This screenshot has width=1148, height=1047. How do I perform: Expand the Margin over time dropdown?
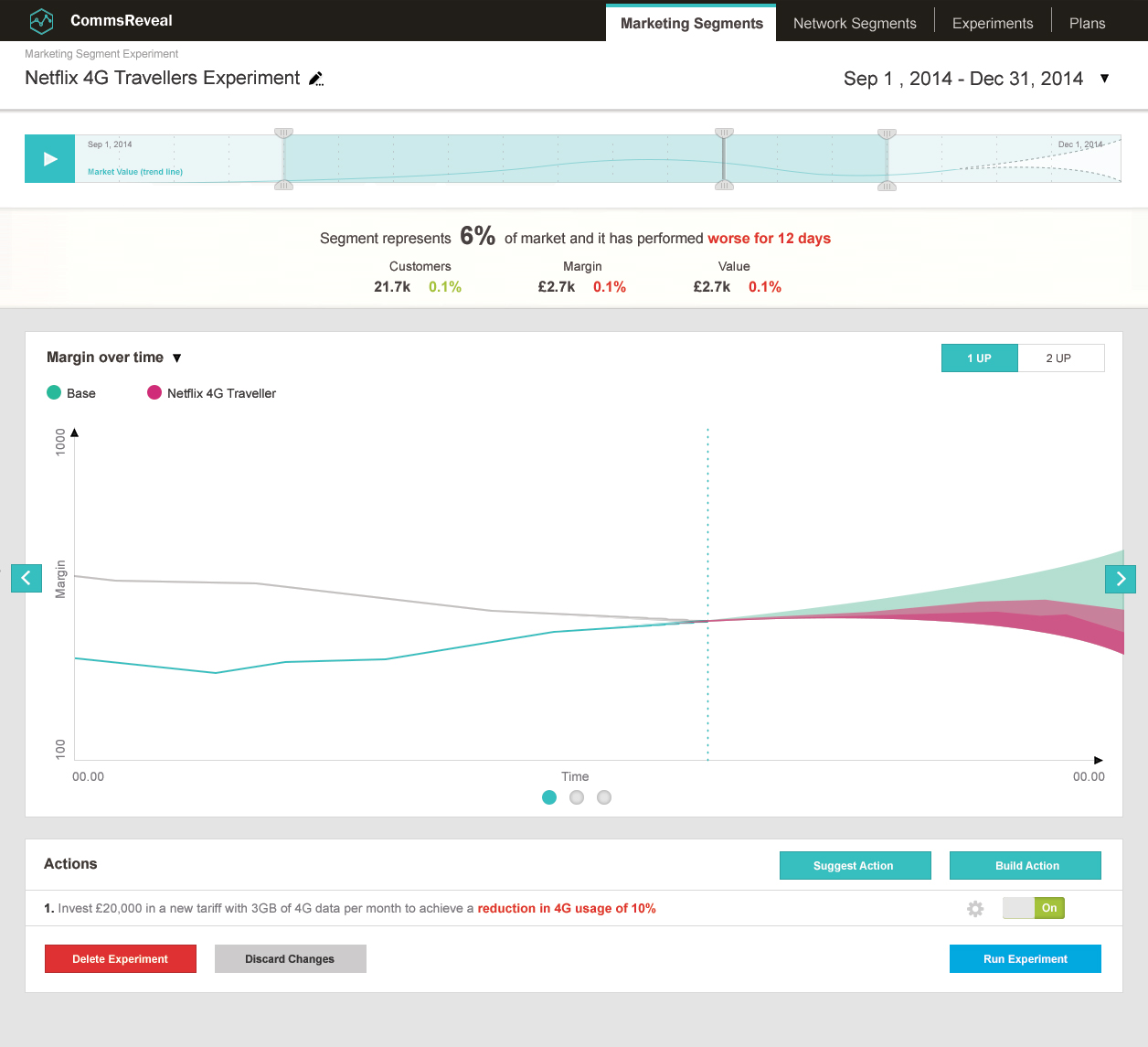tap(177, 358)
